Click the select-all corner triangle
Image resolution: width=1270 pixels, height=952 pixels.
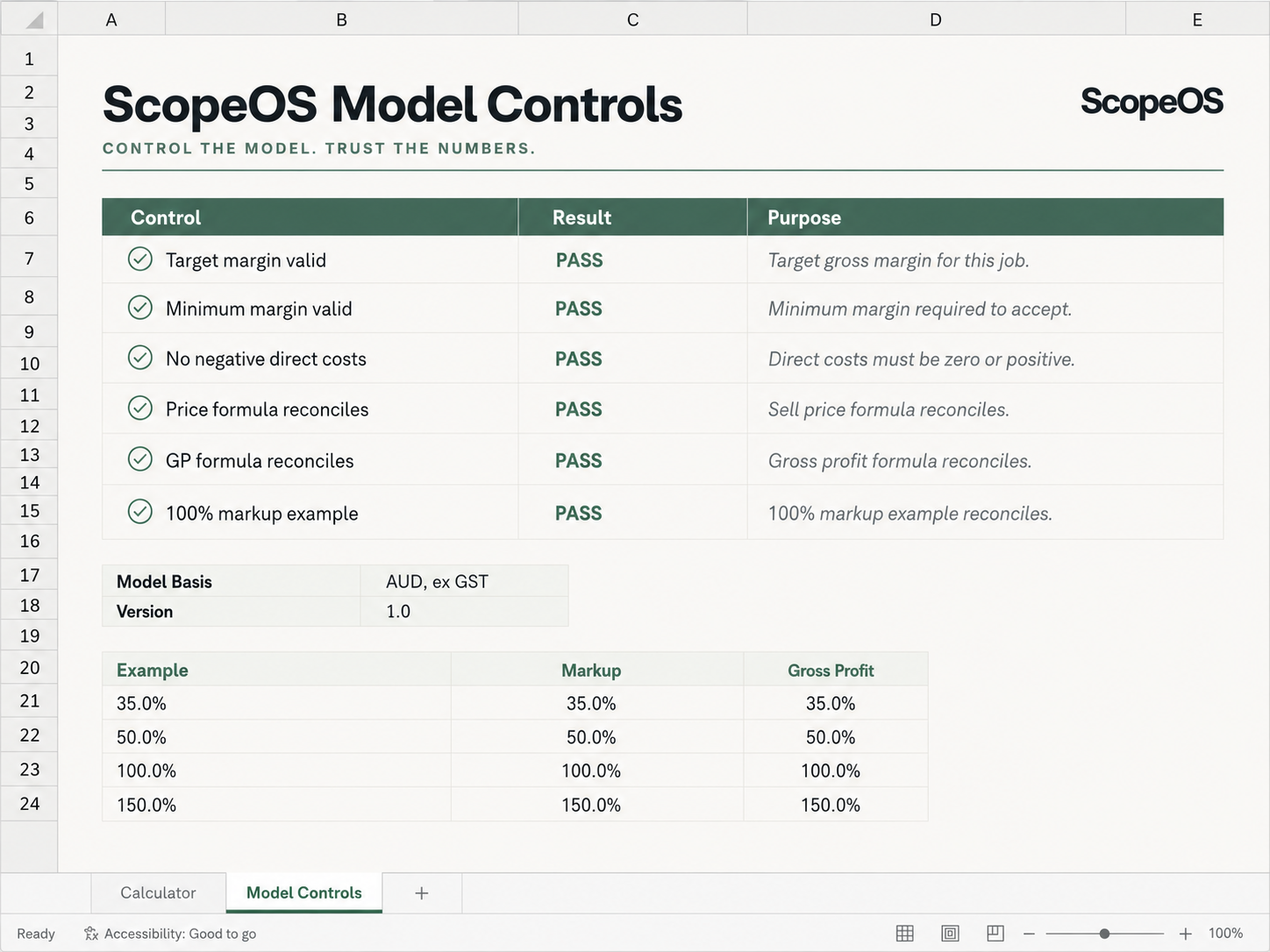(x=33, y=19)
